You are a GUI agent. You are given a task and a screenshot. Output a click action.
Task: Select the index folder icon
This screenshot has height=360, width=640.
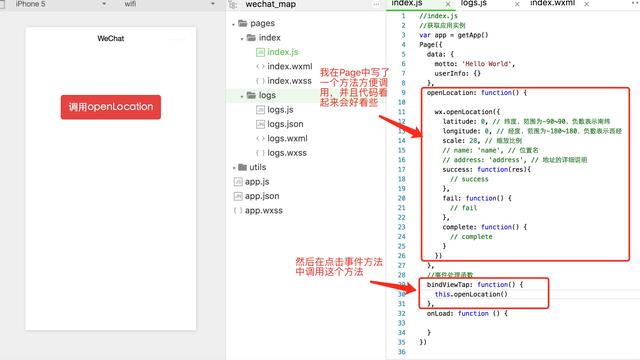pos(251,38)
